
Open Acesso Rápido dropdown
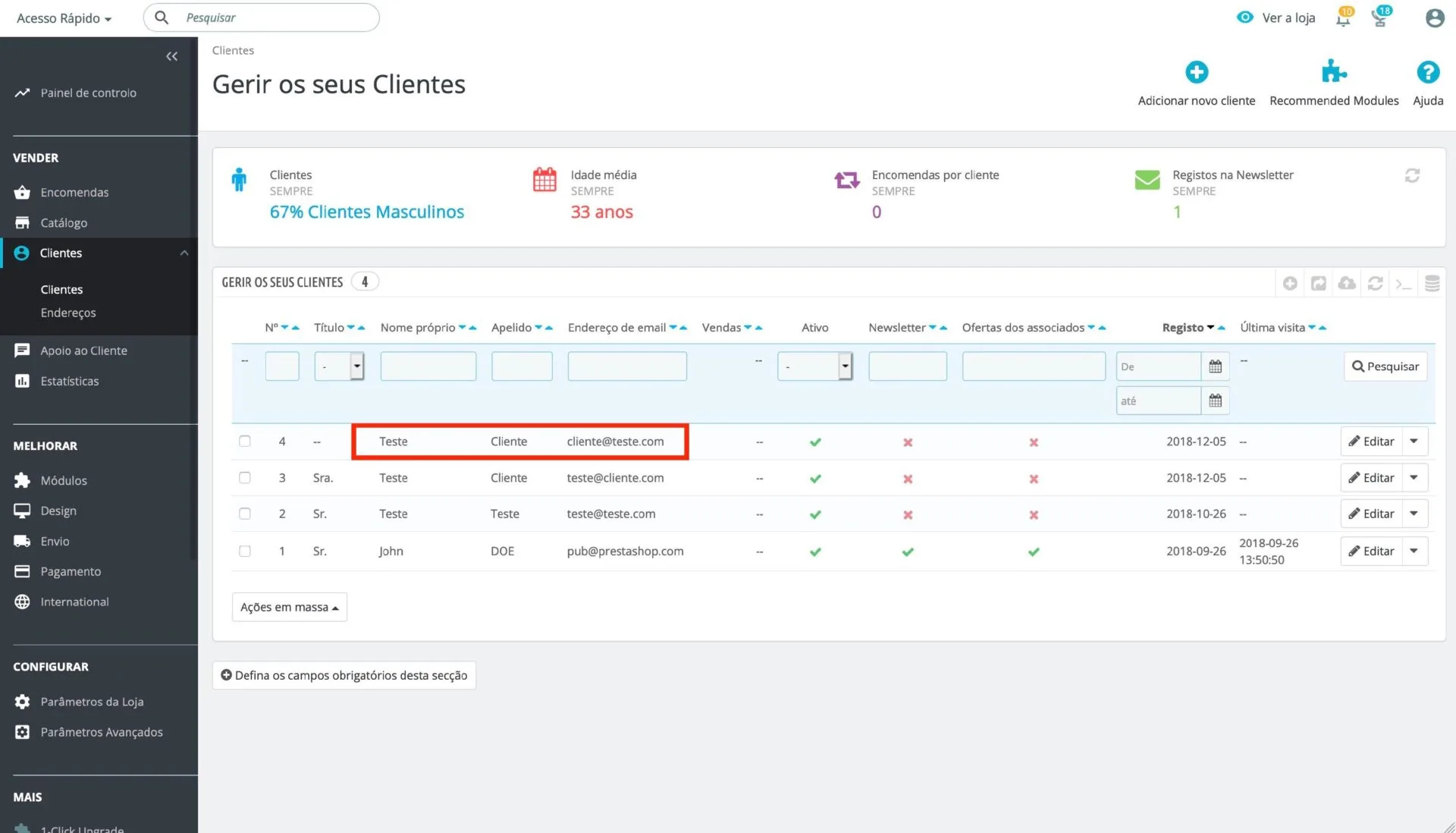pyautogui.click(x=64, y=18)
